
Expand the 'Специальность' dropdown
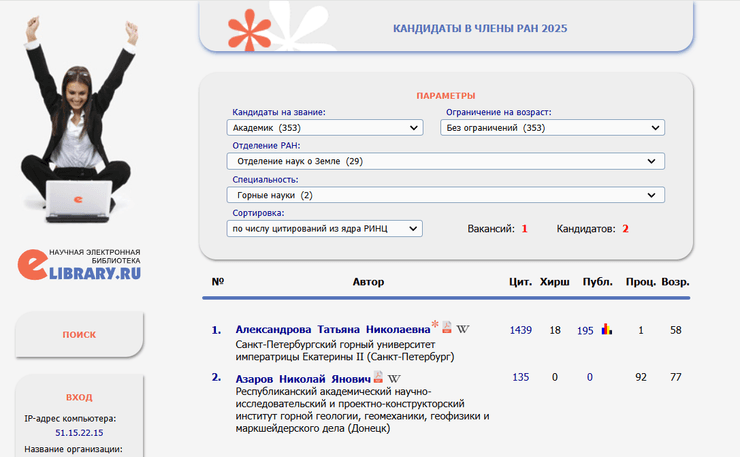[x=445, y=195]
